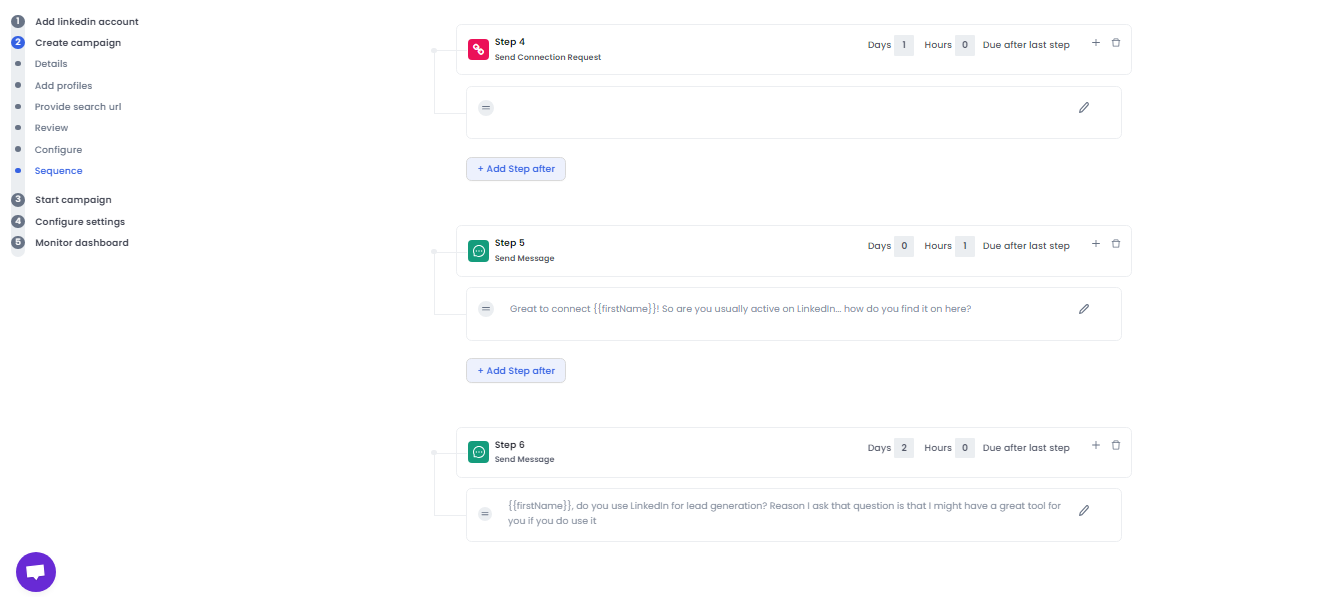
Task: Click Add Step after below Step 4
Action: (x=516, y=169)
